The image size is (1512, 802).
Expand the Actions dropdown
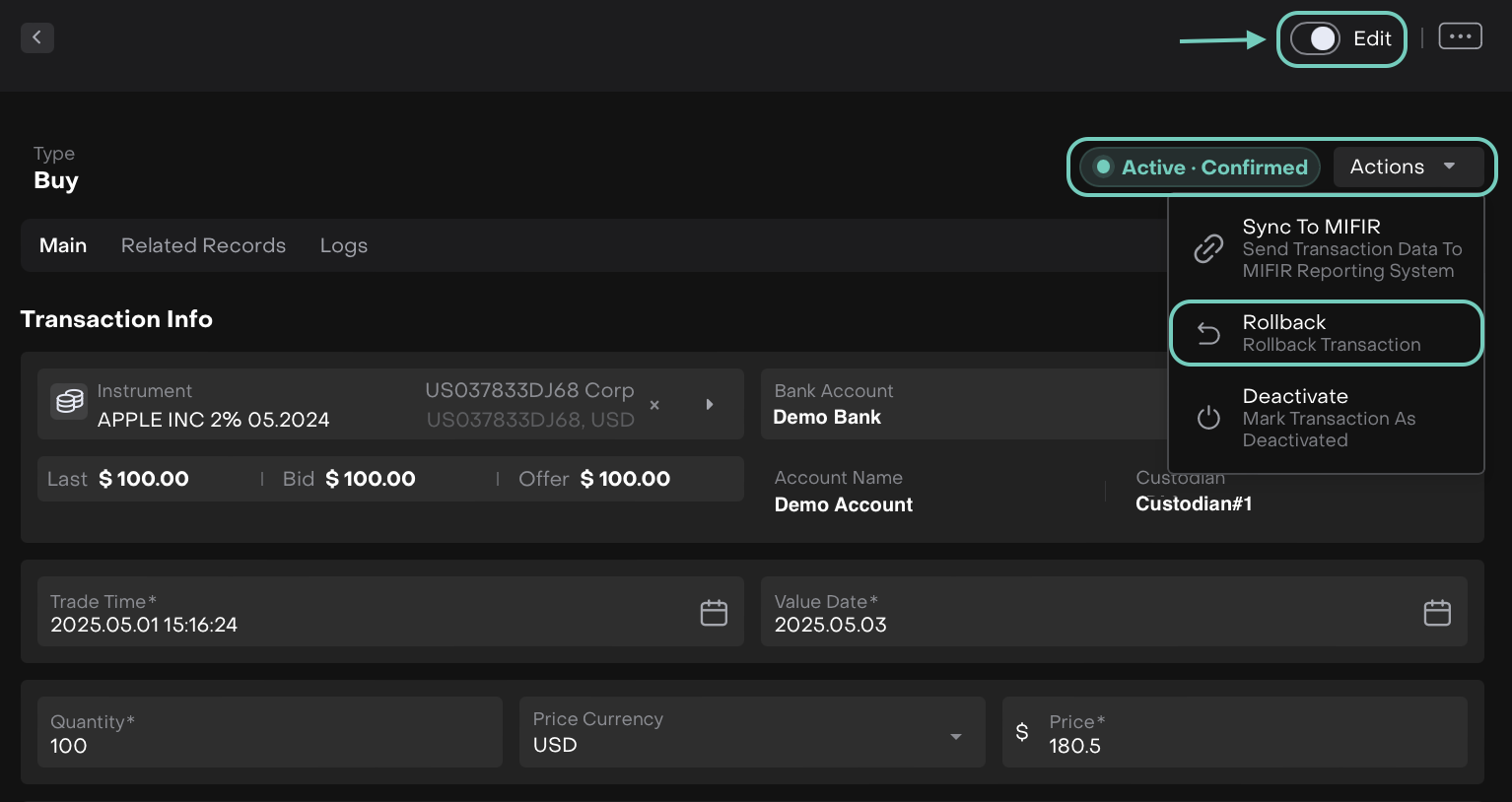(x=1408, y=167)
